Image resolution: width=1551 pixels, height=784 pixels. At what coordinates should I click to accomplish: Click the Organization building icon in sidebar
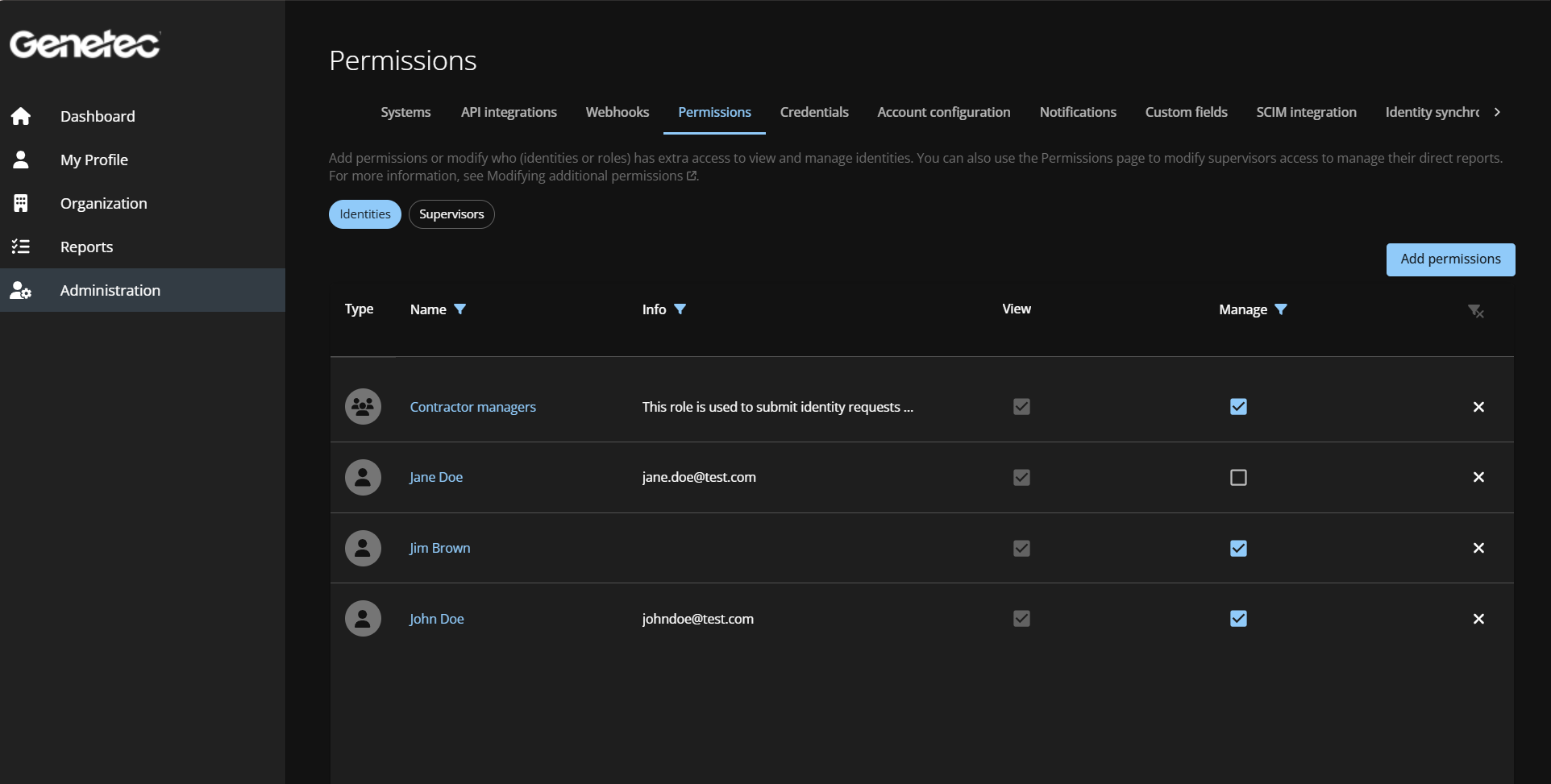(x=21, y=203)
